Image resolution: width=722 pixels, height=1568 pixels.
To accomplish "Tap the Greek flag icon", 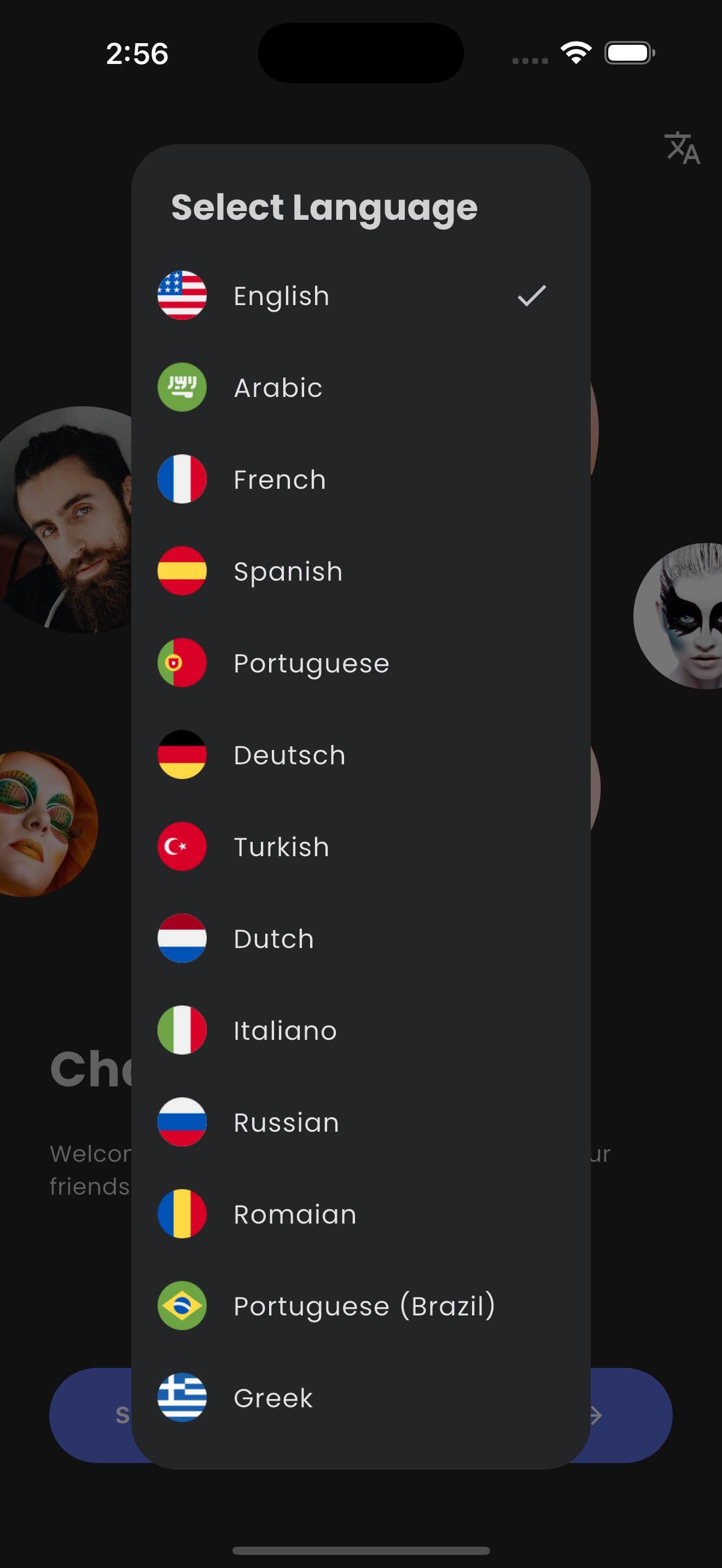I will tap(182, 1397).
